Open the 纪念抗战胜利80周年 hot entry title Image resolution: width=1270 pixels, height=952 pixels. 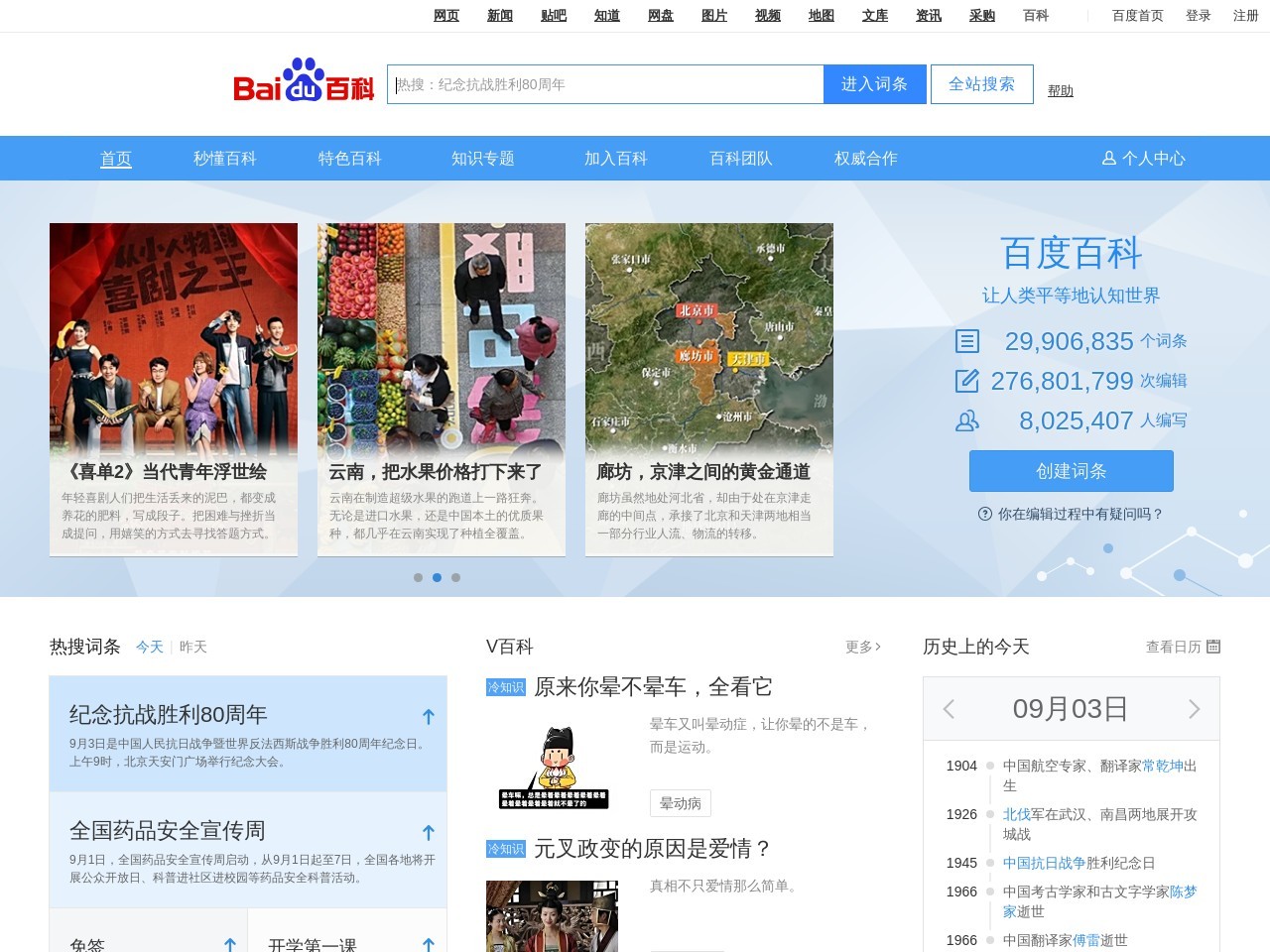(169, 715)
